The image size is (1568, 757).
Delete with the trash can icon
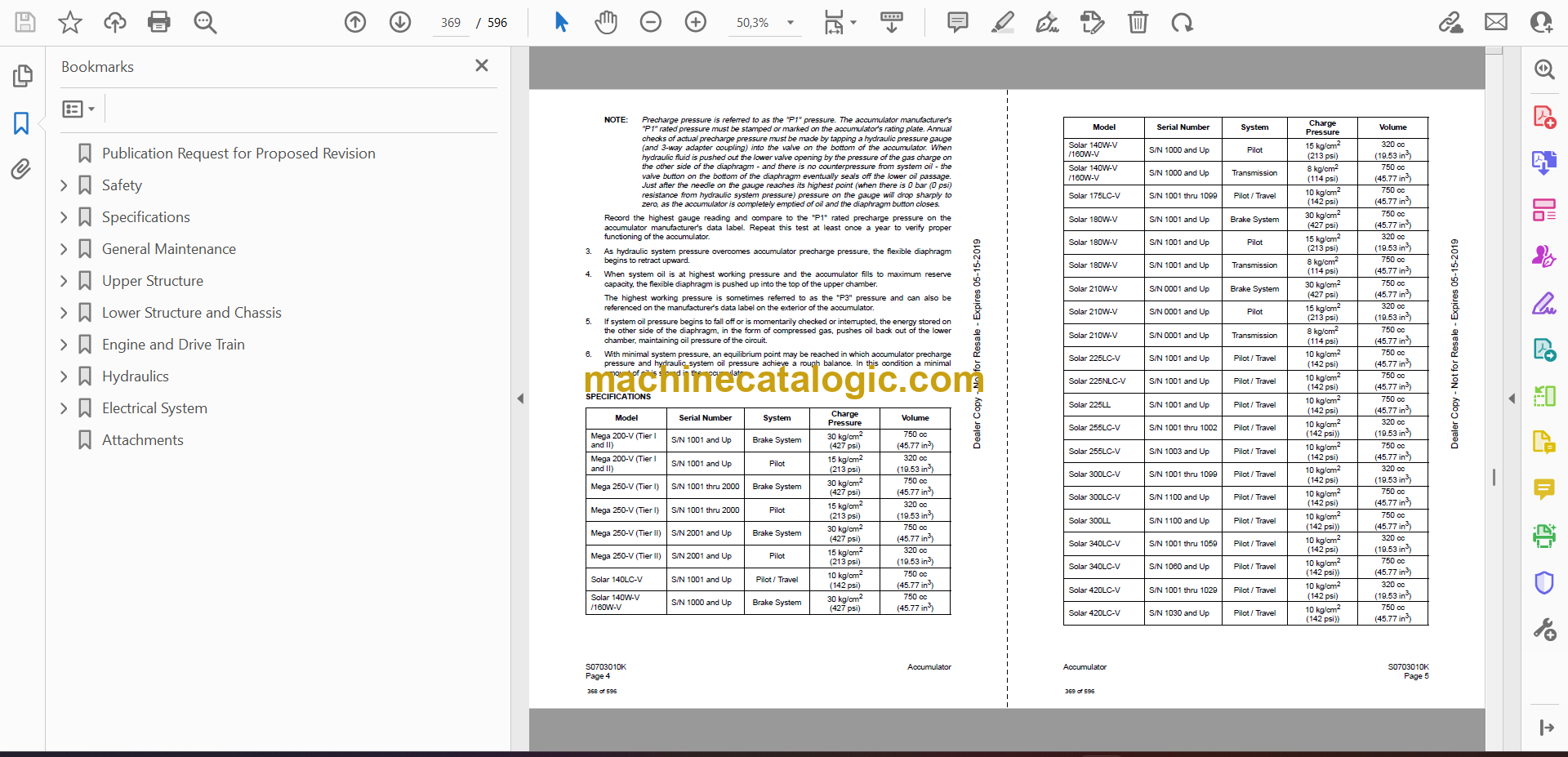click(x=1138, y=22)
